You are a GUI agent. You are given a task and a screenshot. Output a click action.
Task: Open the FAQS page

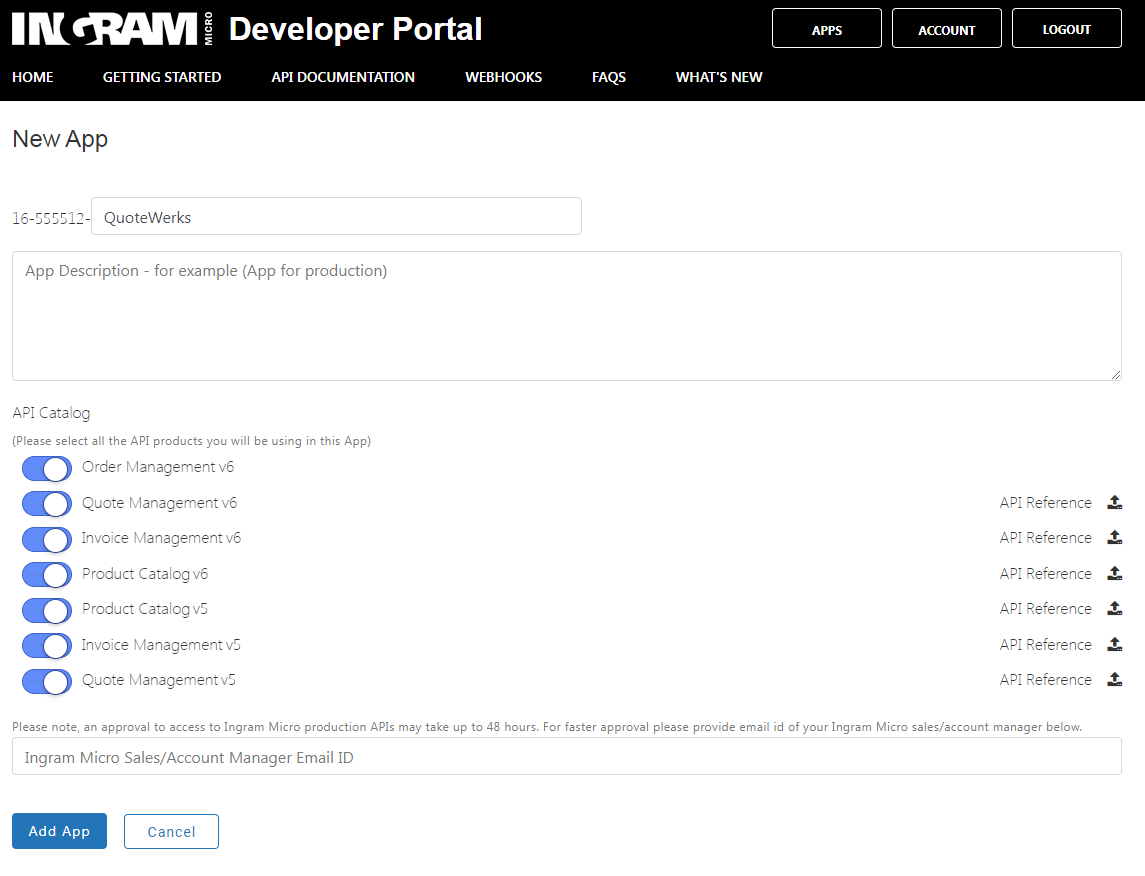tap(609, 77)
